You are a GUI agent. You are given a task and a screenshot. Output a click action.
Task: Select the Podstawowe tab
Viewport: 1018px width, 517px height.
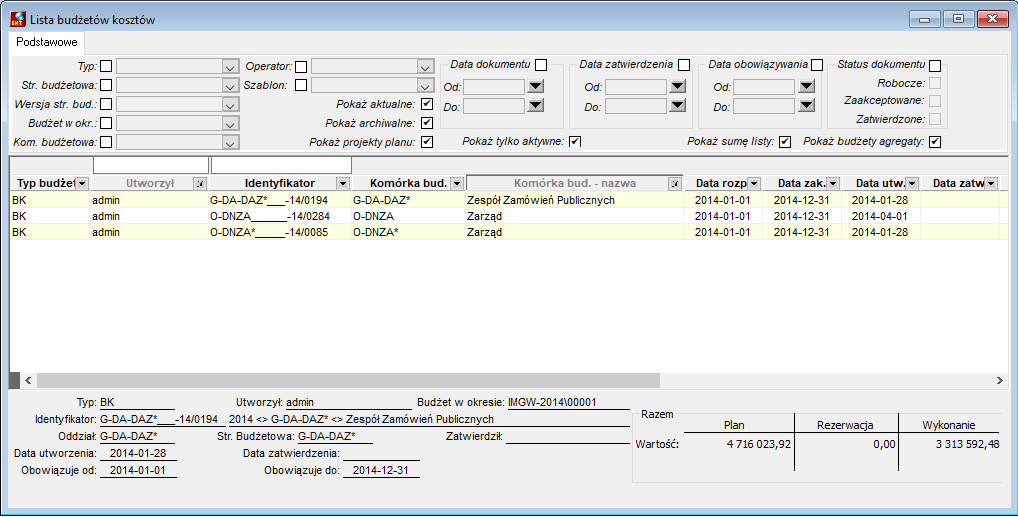pyautogui.click(x=47, y=42)
